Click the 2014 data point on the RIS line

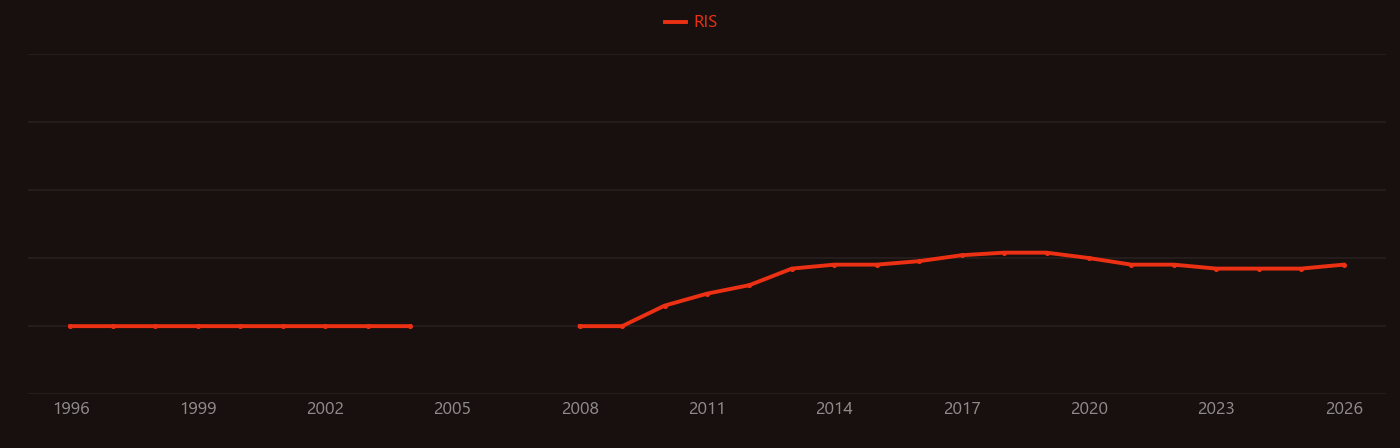(834, 265)
